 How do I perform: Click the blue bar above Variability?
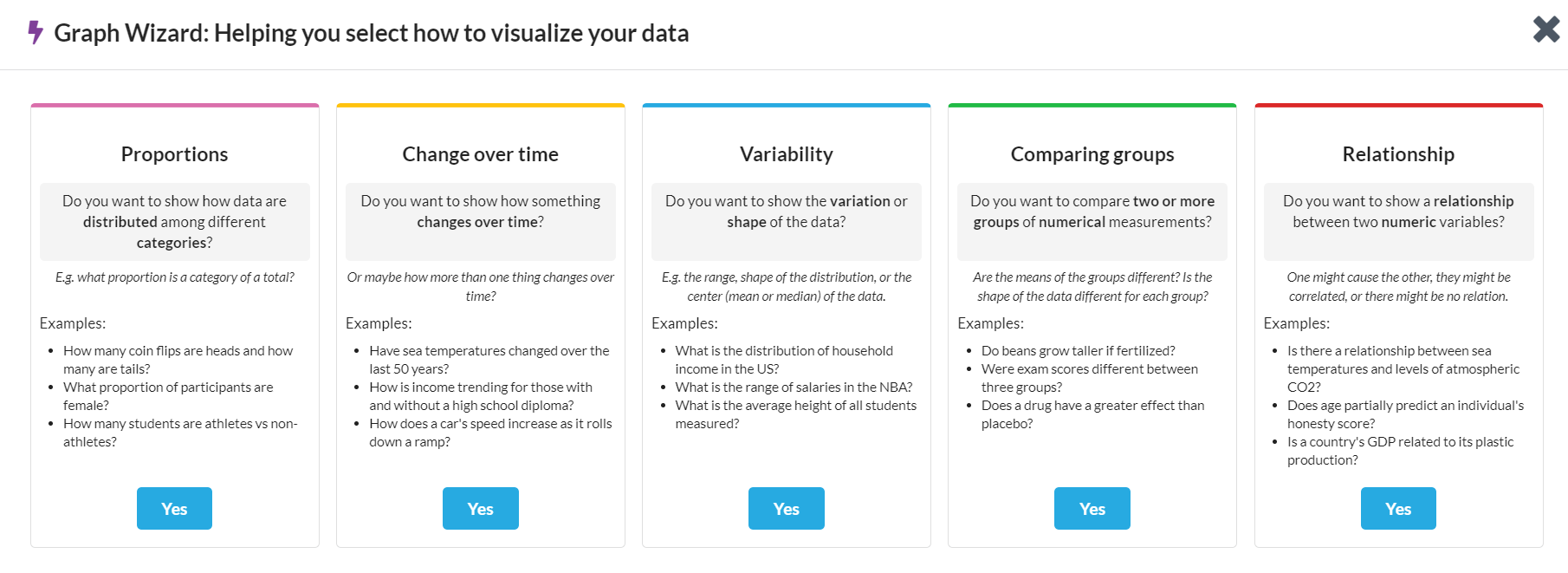(786, 106)
